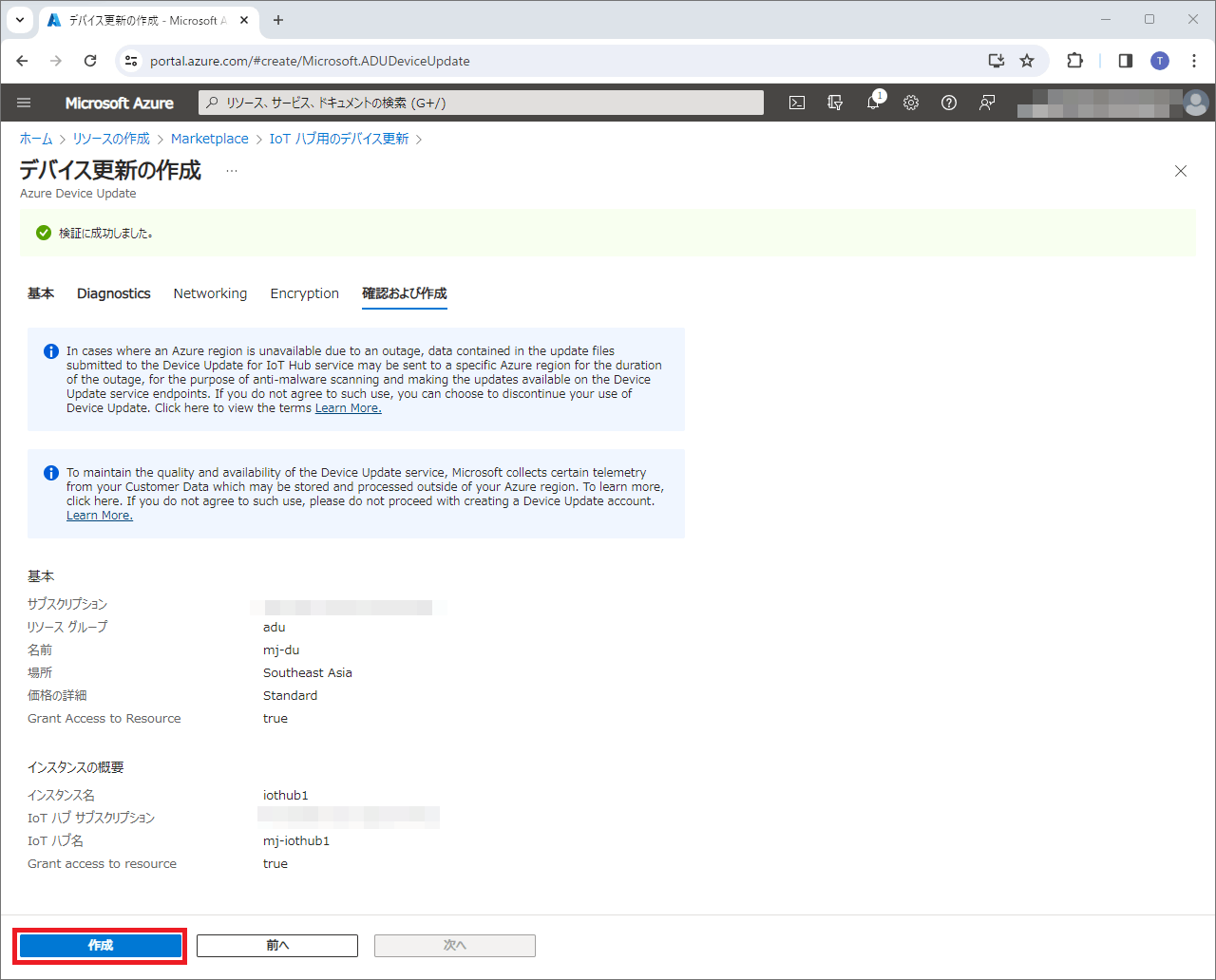Open portal settings gear icon
This screenshot has width=1216, height=980.
click(911, 103)
